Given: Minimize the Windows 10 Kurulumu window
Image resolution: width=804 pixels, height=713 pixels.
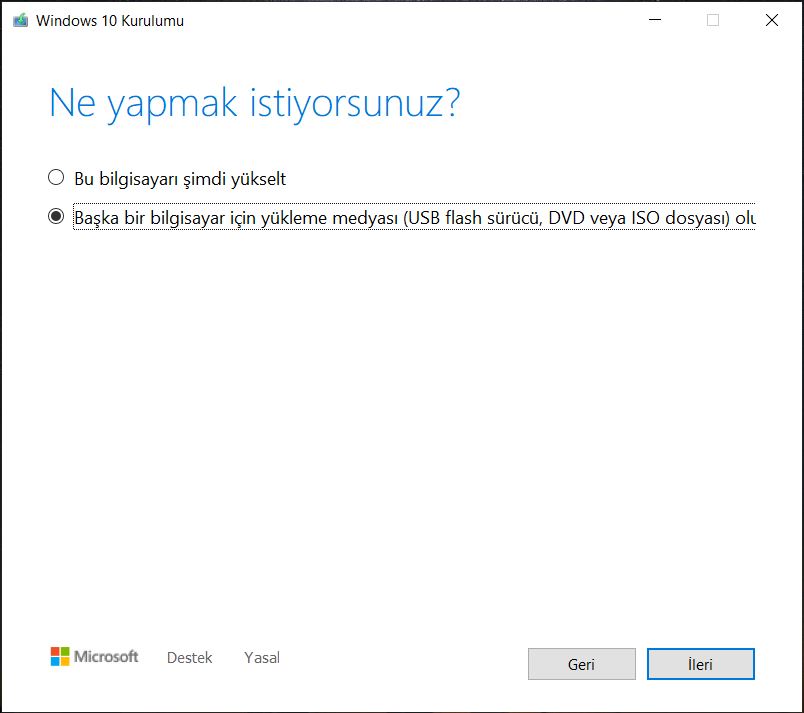Looking at the screenshot, I should point(655,20).
